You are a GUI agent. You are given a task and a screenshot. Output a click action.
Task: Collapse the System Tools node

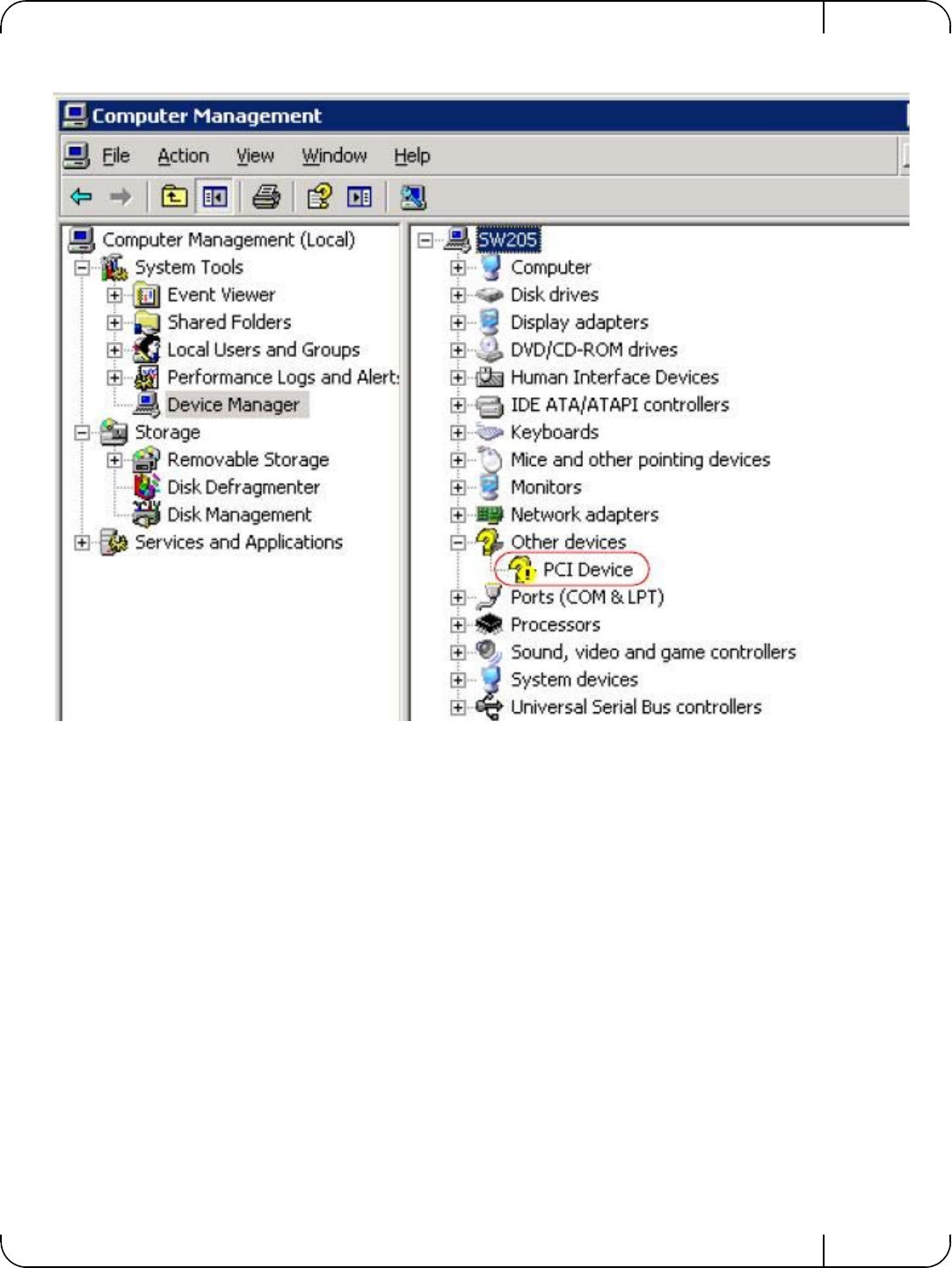click(x=82, y=268)
